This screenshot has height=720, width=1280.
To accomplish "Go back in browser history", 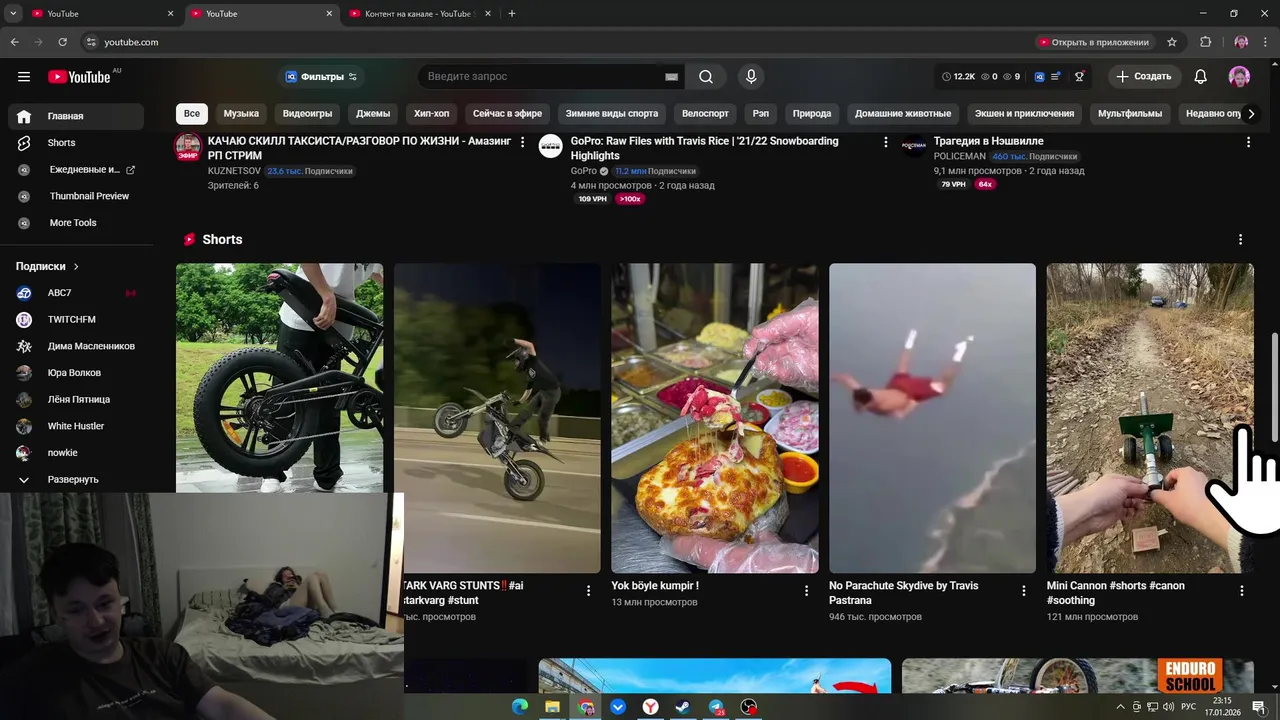I will 14,42.
